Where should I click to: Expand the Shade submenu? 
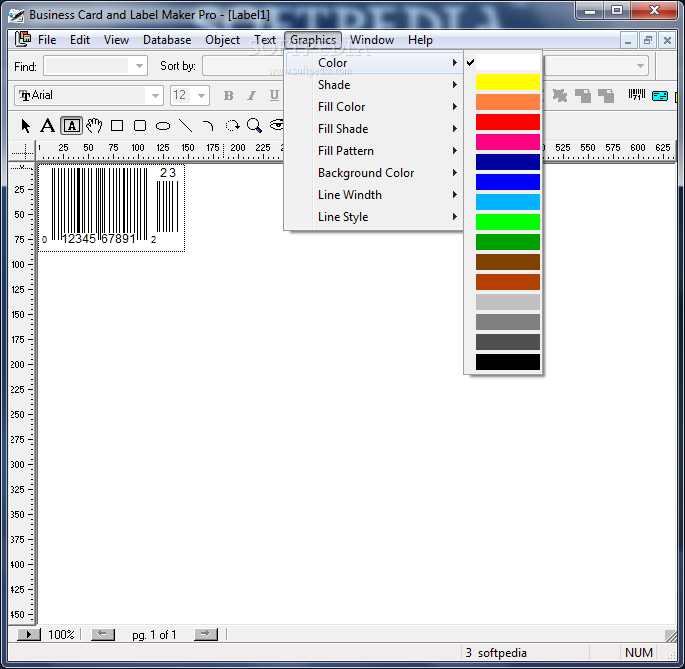(374, 85)
